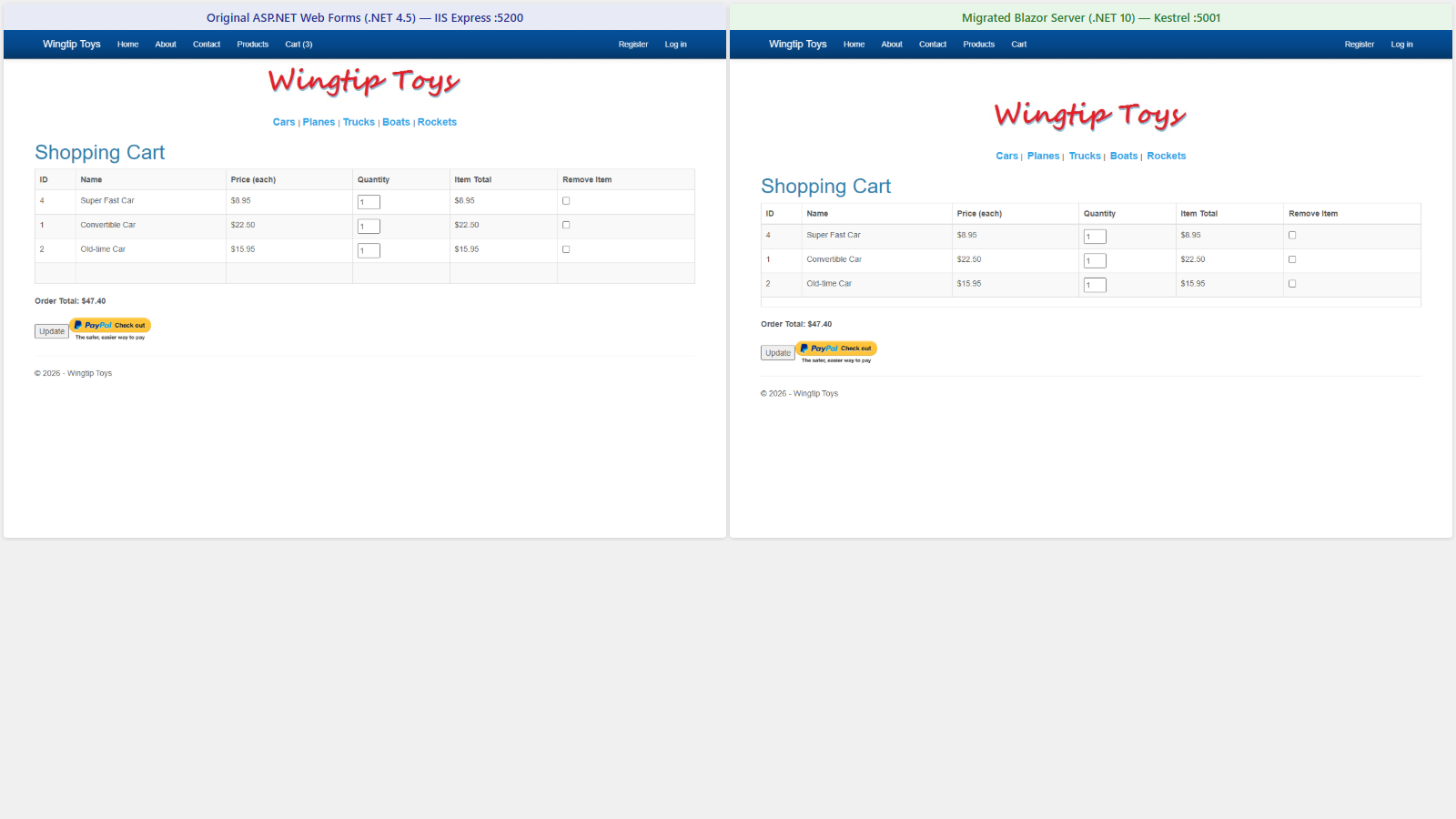
Task: Check Remove Item for Convertible Car on Blazor site
Action: click(x=1291, y=258)
